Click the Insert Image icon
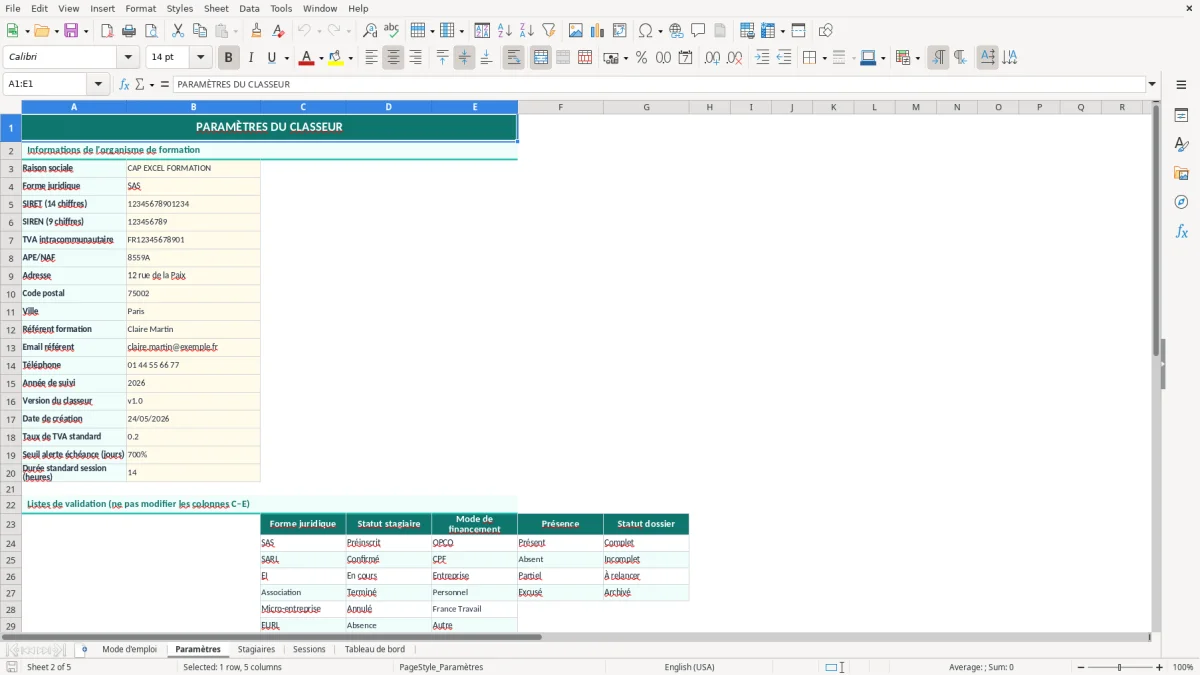Image resolution: width=1200 pixels, height=675 pixels. [x=576, y=30]
